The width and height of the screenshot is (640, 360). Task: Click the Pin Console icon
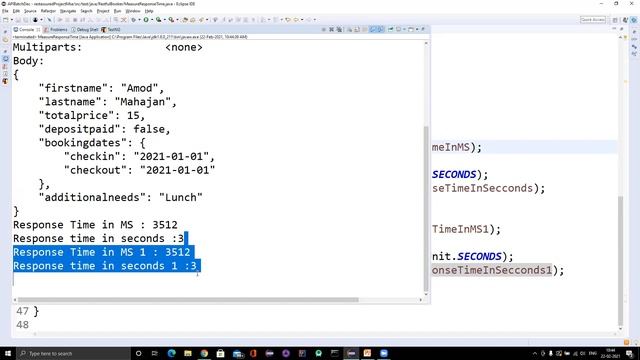390,29
